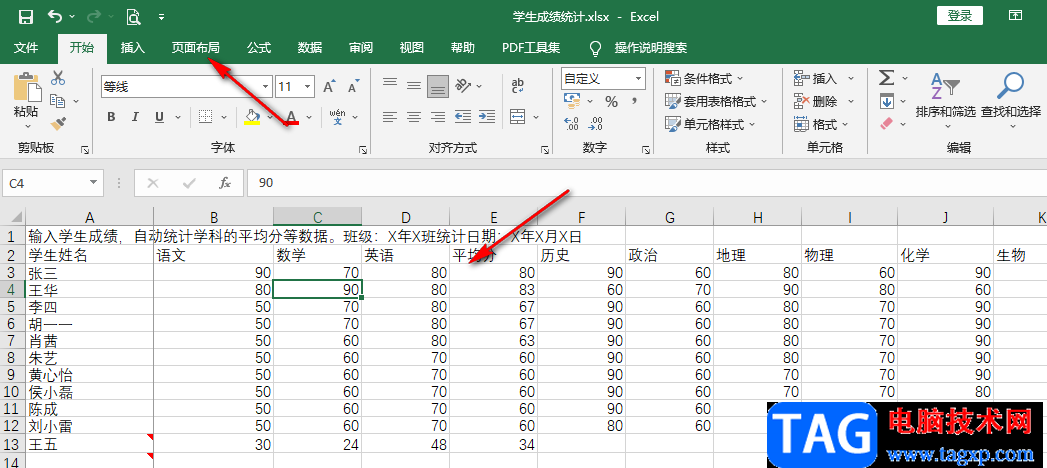Click the Wrap Text icon
1047x468 pixels.
(517, 85)
